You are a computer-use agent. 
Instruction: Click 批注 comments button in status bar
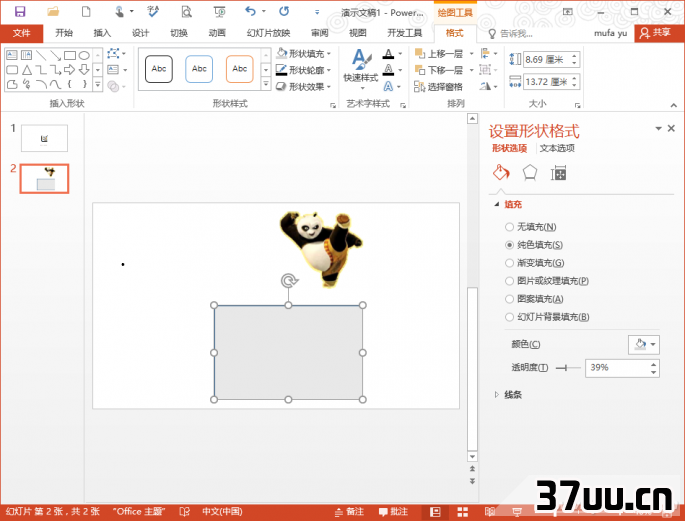point(393,512)
